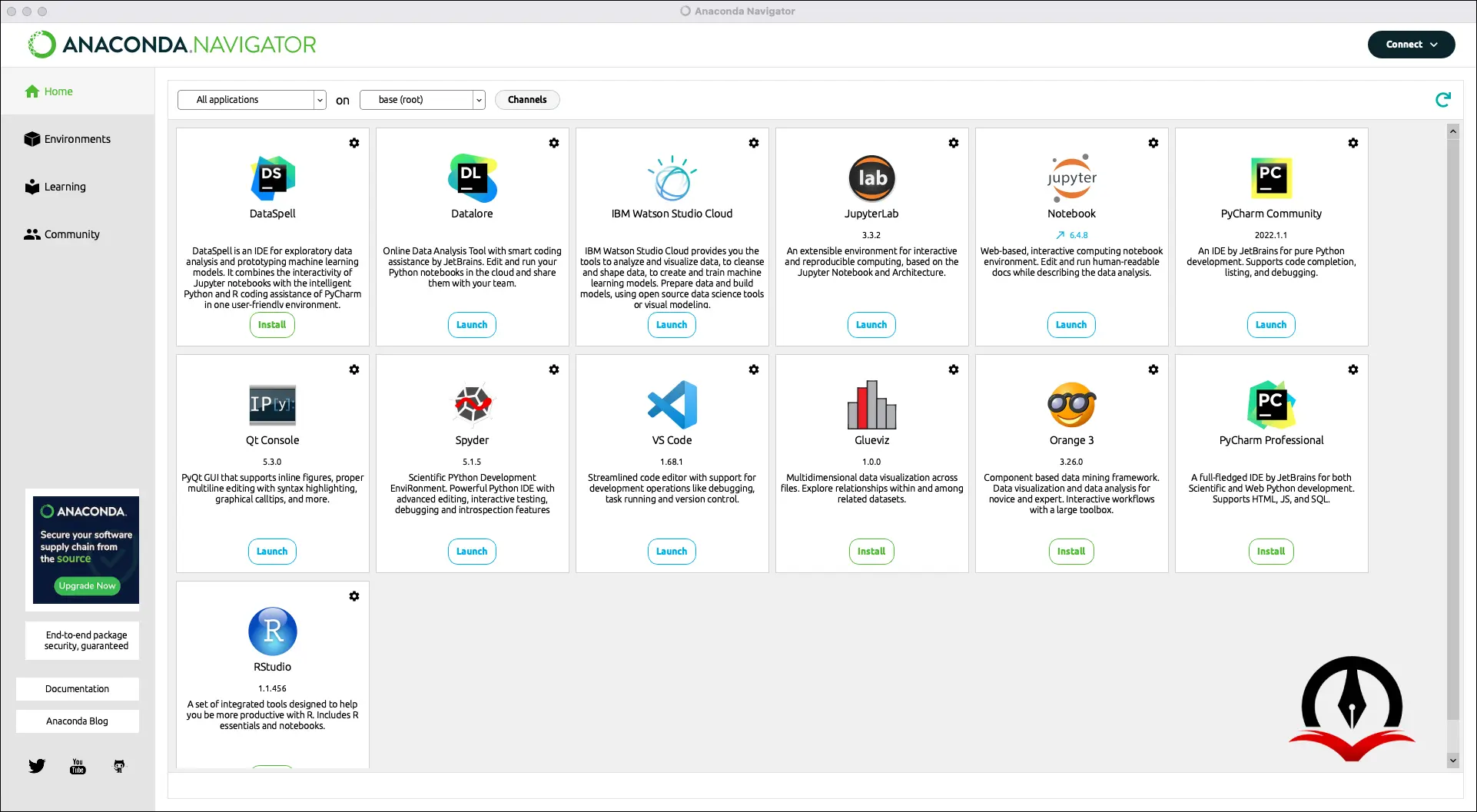Open IBM Watson Studio Cloud gear menu
The height and width of the screenshot is (812, 1477).
(x=754, y=143)
